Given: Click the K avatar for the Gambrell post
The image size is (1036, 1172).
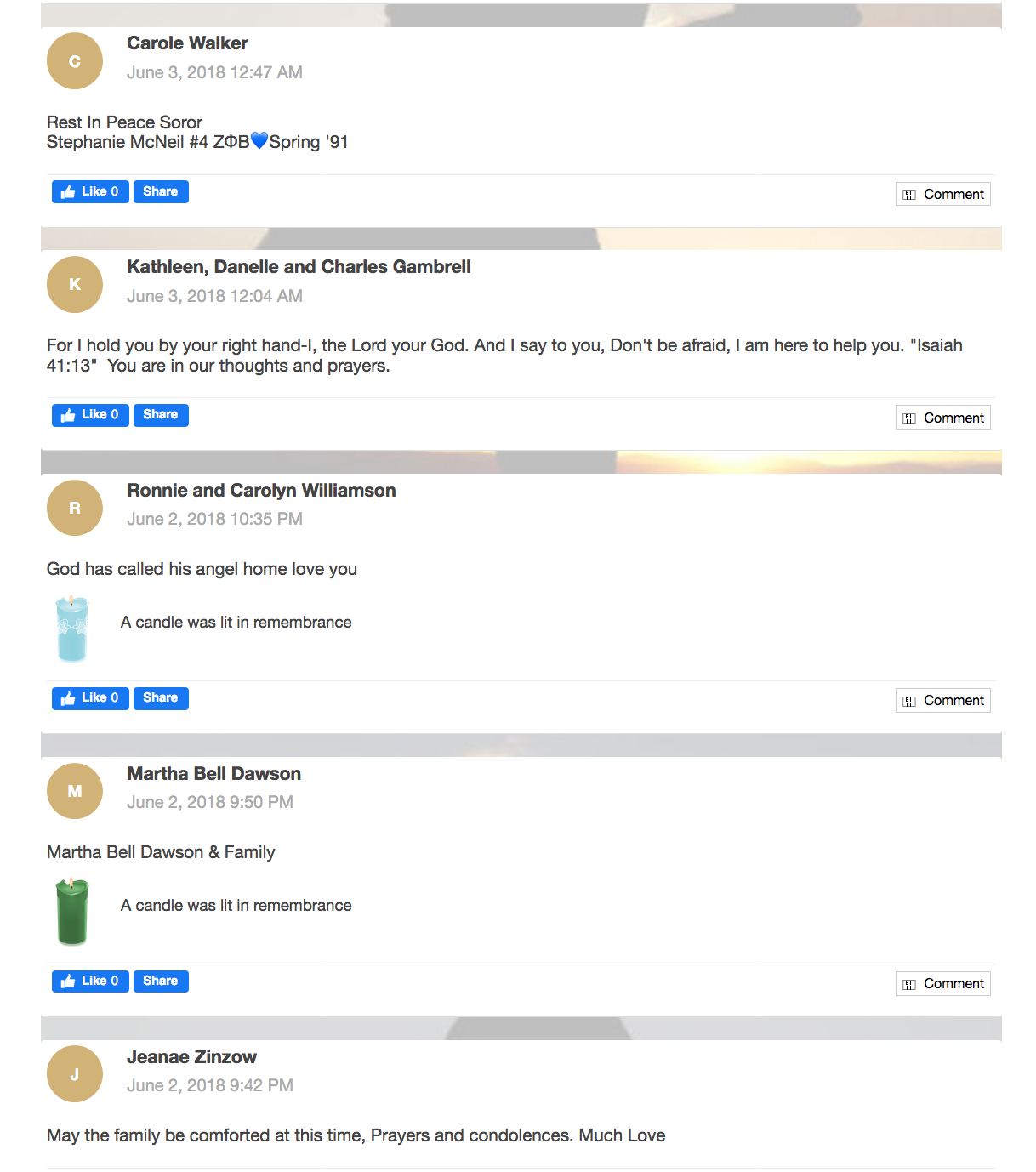Looking at the screenshot, I should [x=75, y=284].
